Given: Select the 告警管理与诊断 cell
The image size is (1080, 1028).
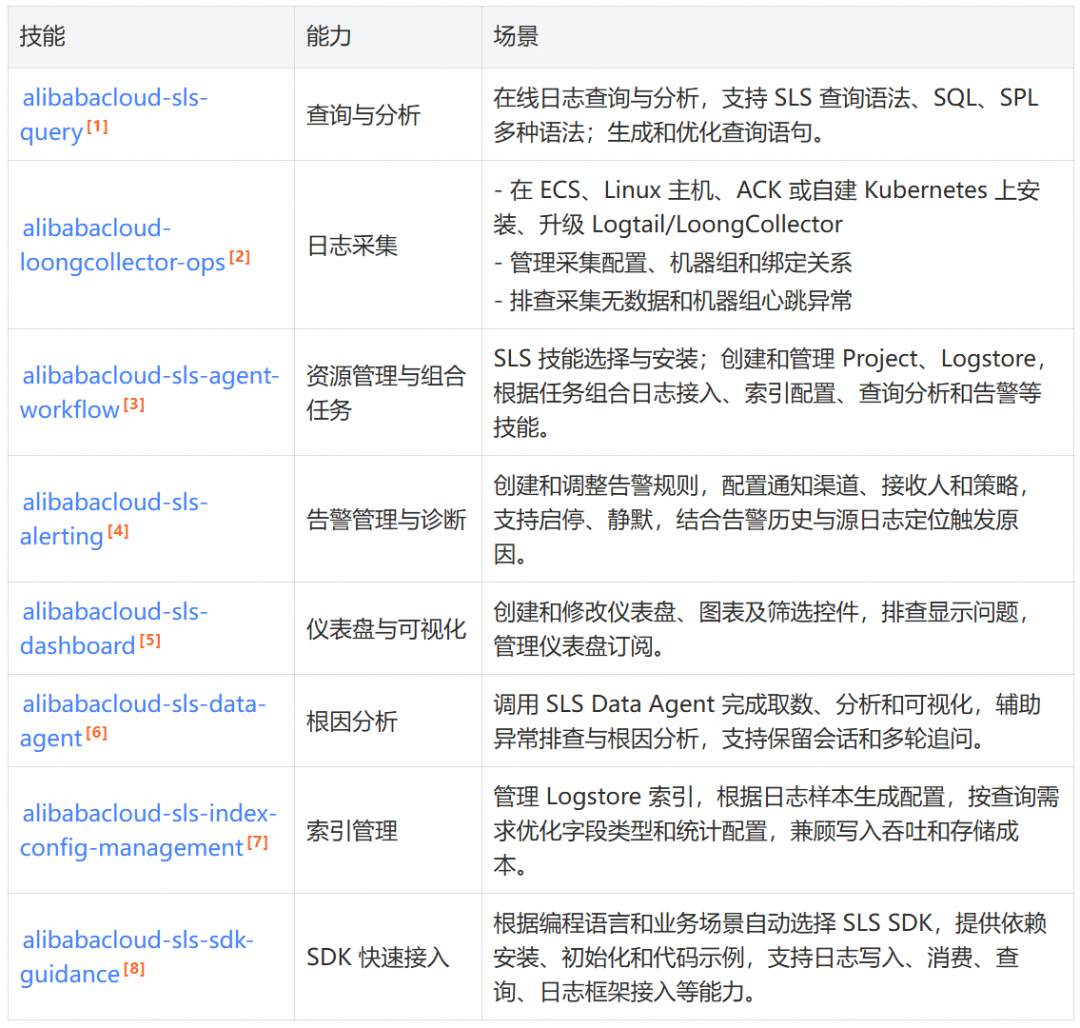Looking at the screenshot, I should (x=386, y=519).
